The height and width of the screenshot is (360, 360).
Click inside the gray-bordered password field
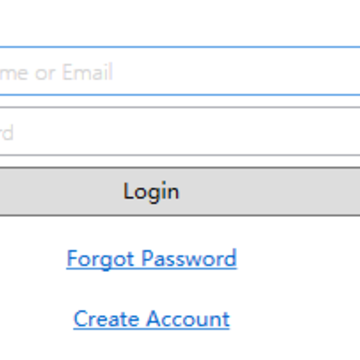(180, 131)
